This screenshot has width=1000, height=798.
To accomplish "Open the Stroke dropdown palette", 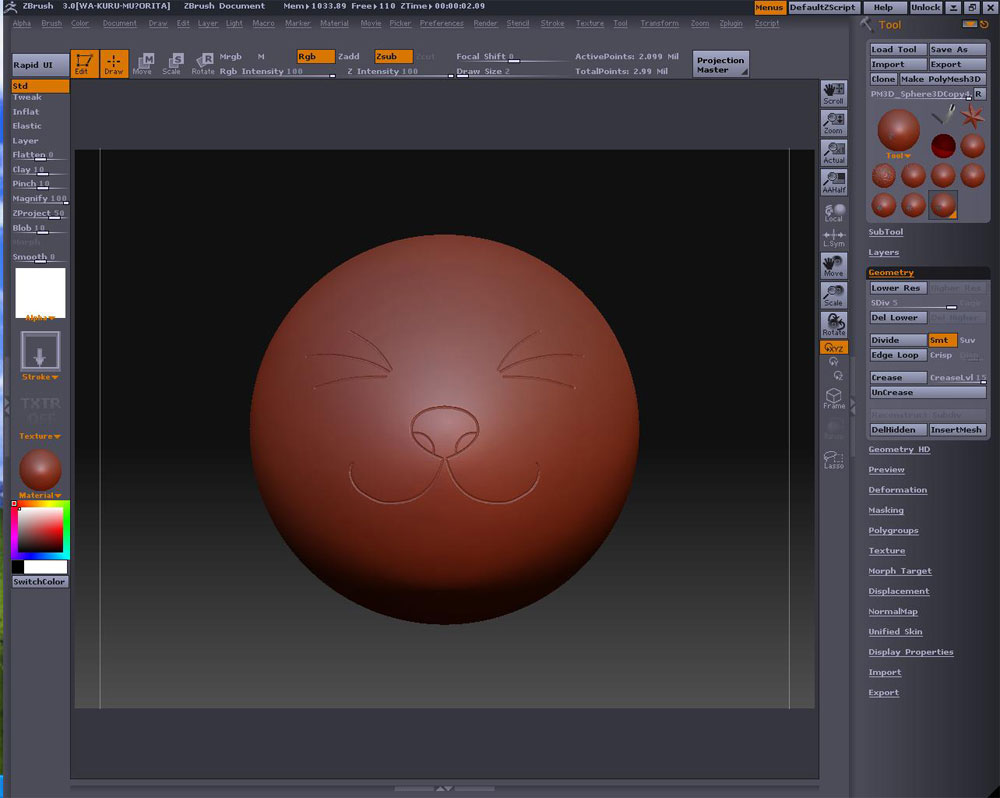I will (40, 377).
